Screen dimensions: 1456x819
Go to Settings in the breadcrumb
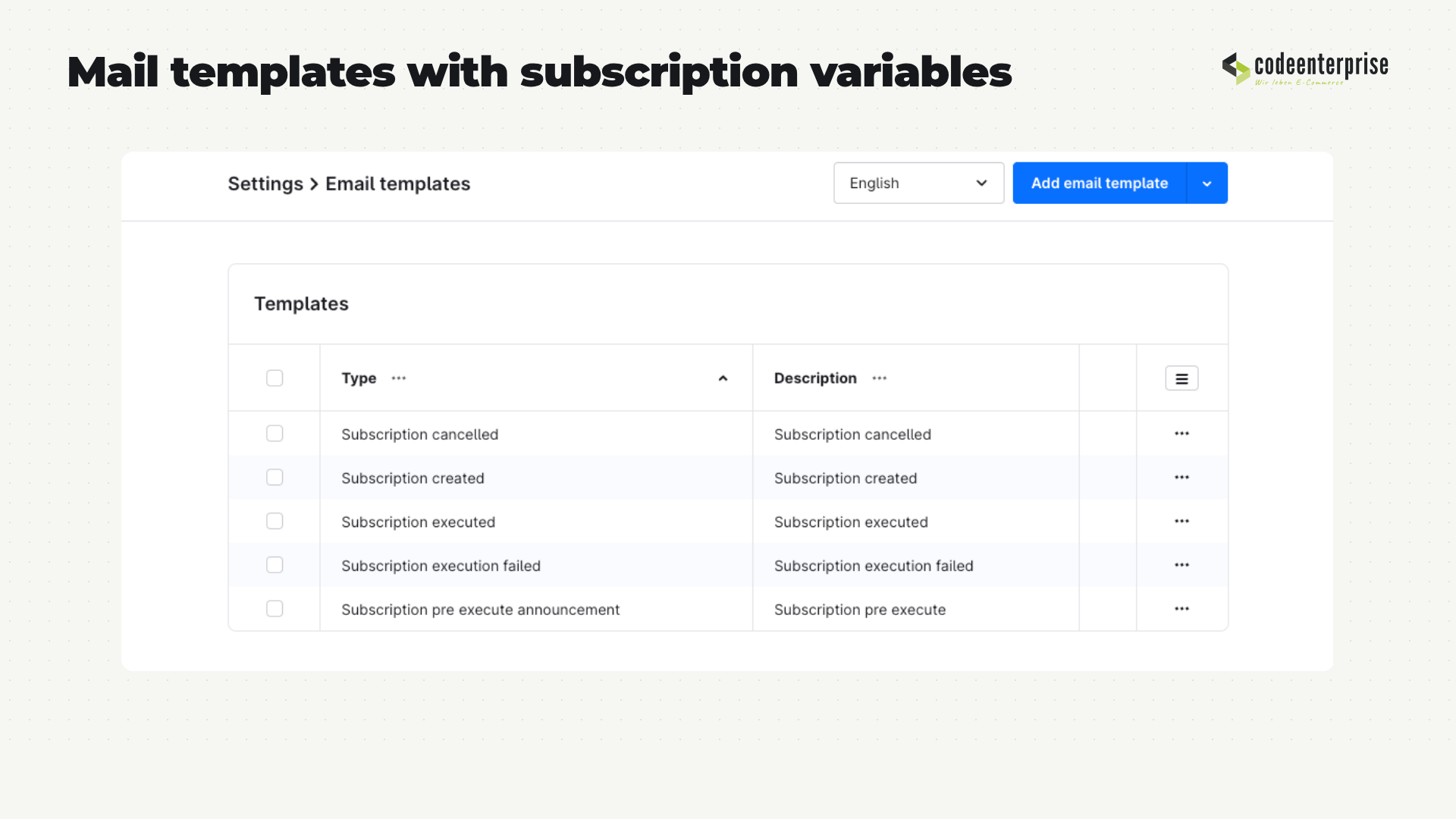pyautogui.click(x=265, y=184)
